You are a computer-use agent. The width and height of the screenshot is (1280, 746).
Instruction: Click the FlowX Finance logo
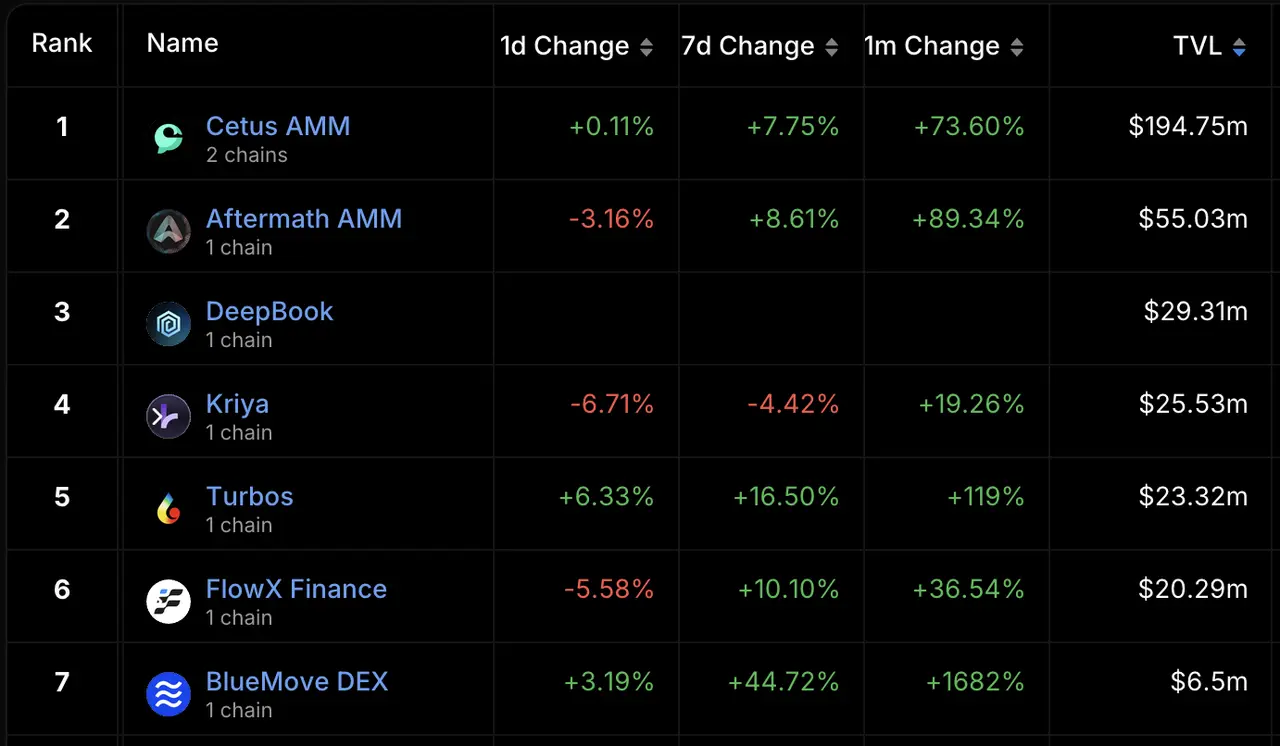coord(169,602)
